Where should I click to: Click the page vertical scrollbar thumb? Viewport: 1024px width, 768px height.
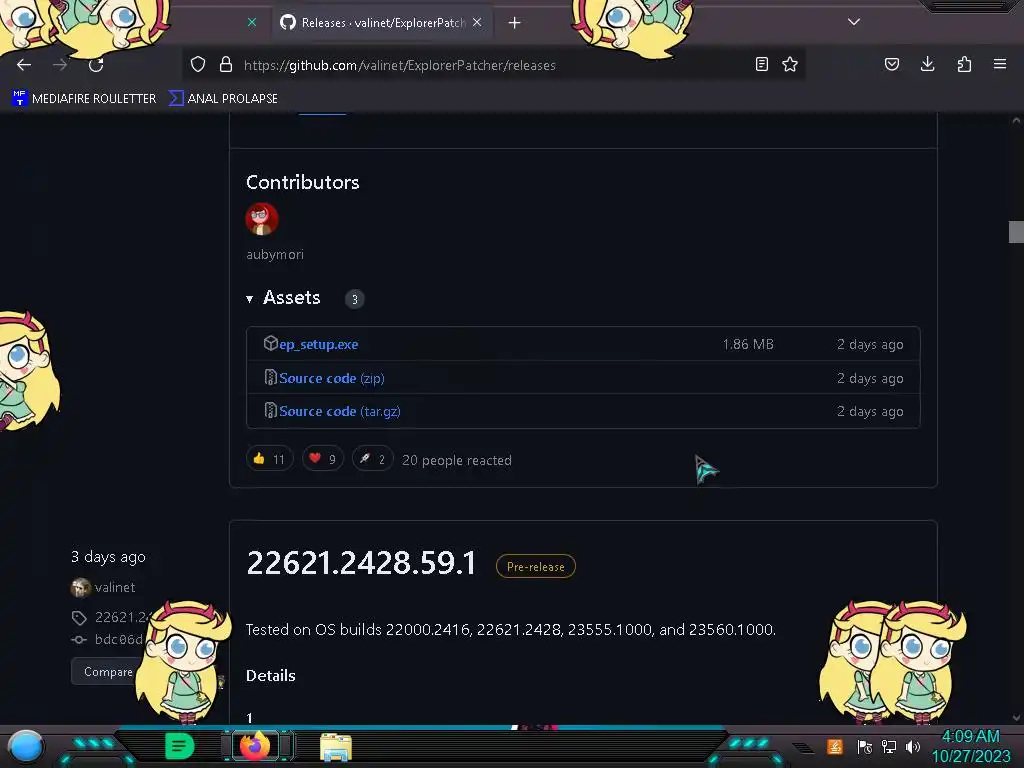[1016, 232]
